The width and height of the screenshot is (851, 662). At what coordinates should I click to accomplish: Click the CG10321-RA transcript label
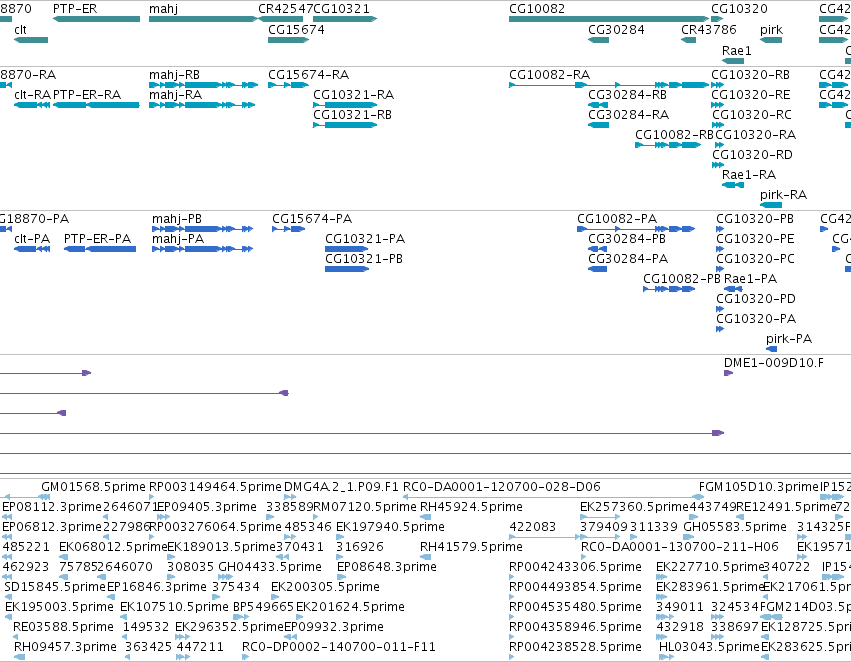click(x=353, y=94)
